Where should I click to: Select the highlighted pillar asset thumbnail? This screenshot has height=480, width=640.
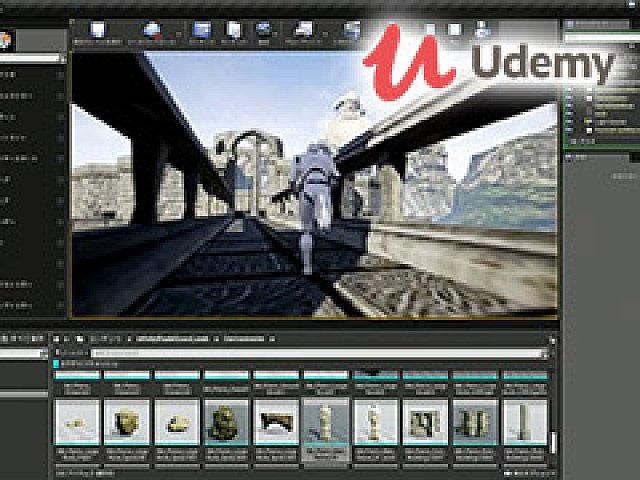tap(326, 422)
